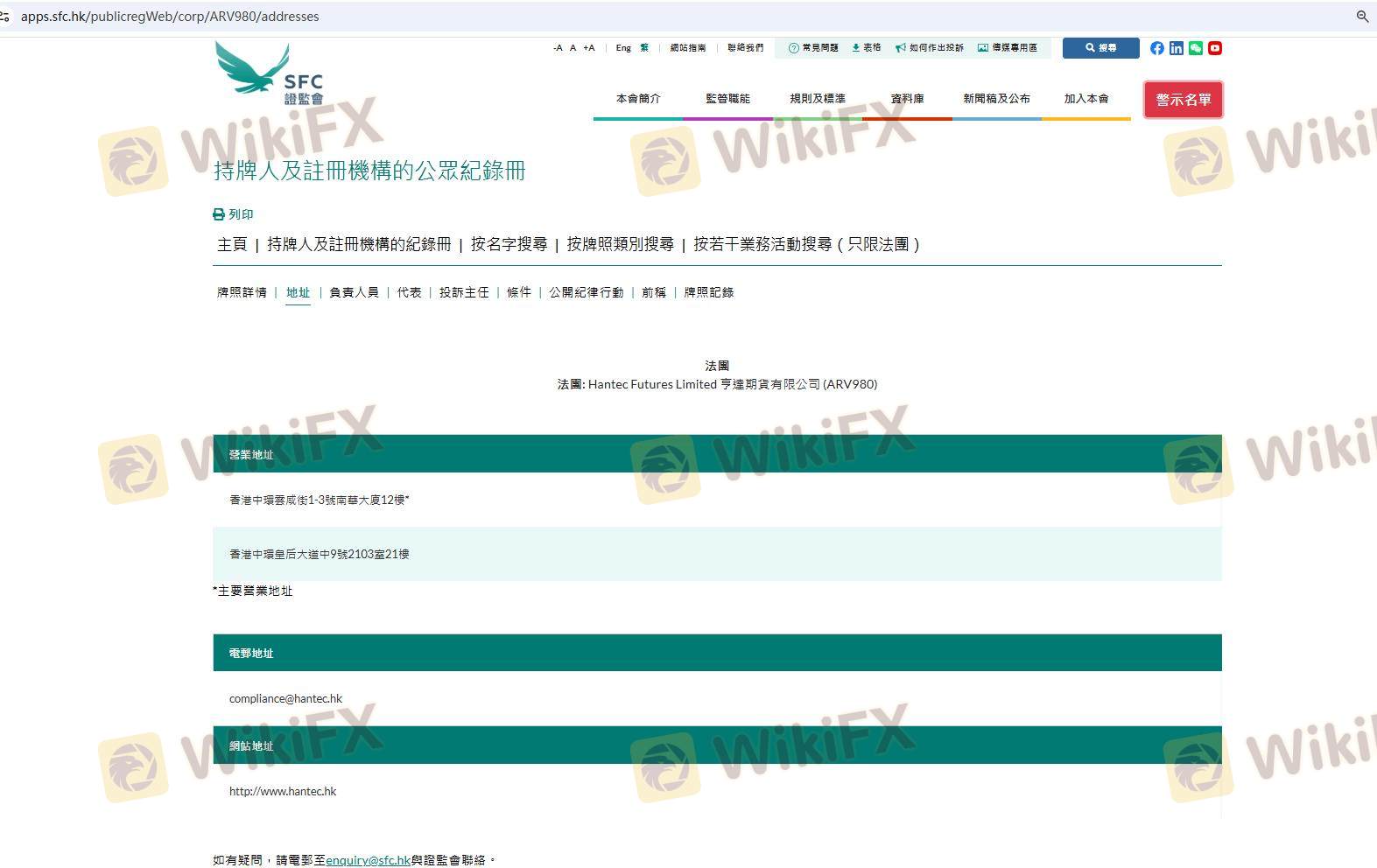Switch language to Eng
The height and width of the screenshot is (868, 1377).
623,48
